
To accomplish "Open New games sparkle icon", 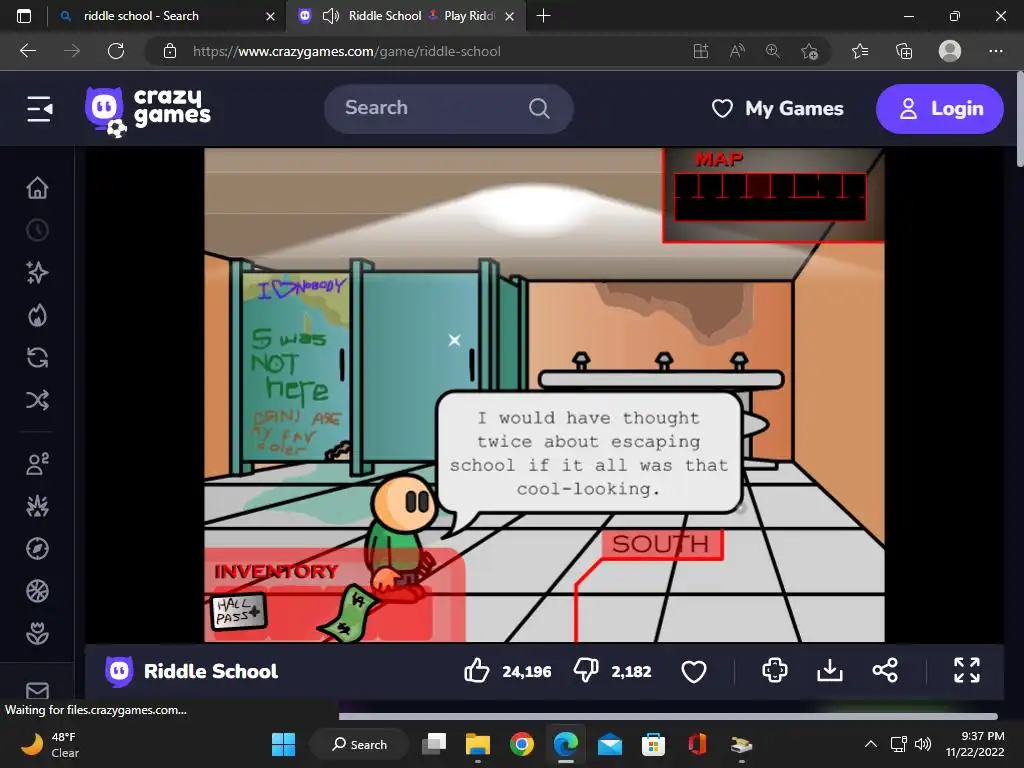I will pos(37,272).
